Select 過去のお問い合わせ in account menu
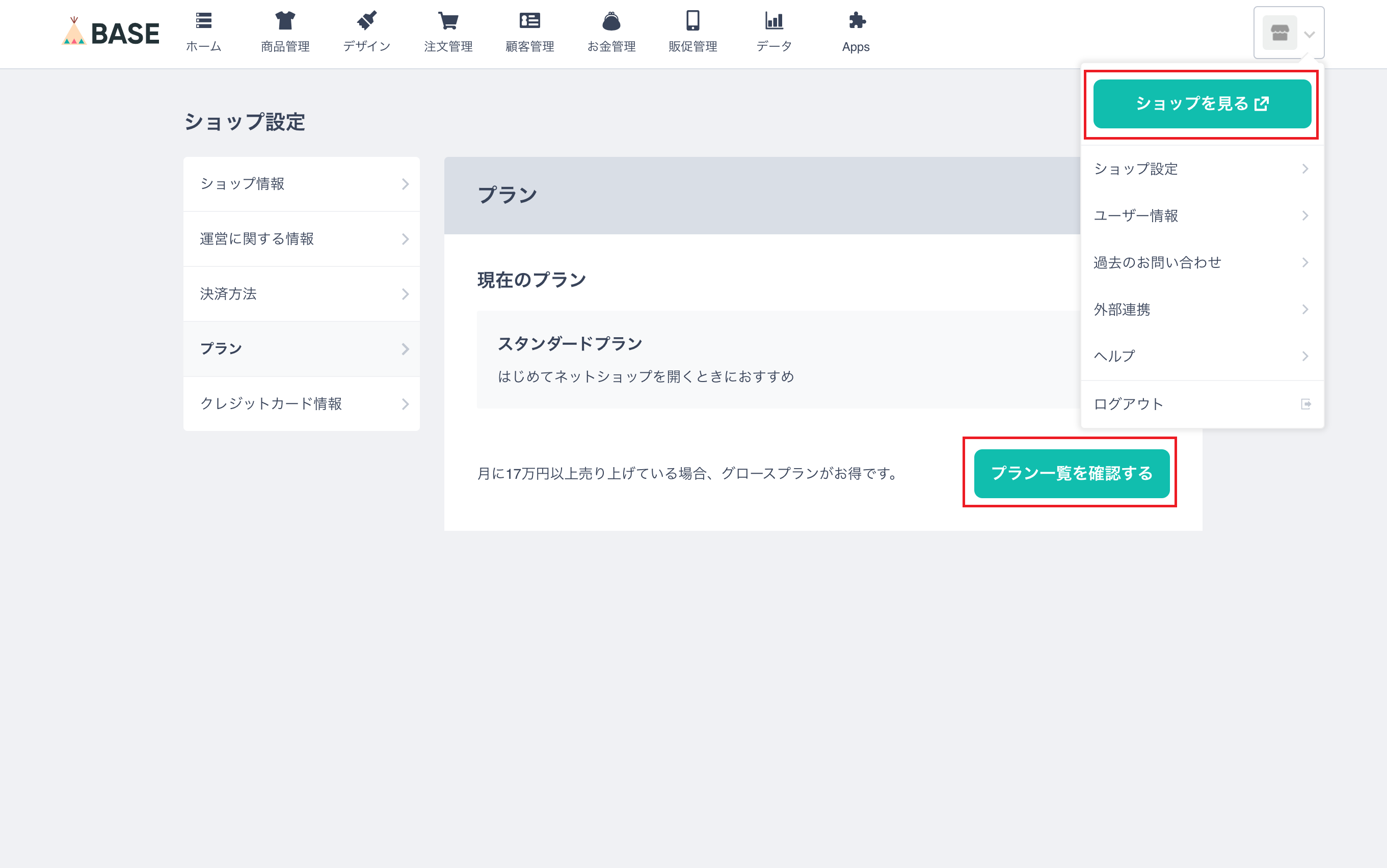The width and height of the screenshot is (1387, 868). [1202, 263]
